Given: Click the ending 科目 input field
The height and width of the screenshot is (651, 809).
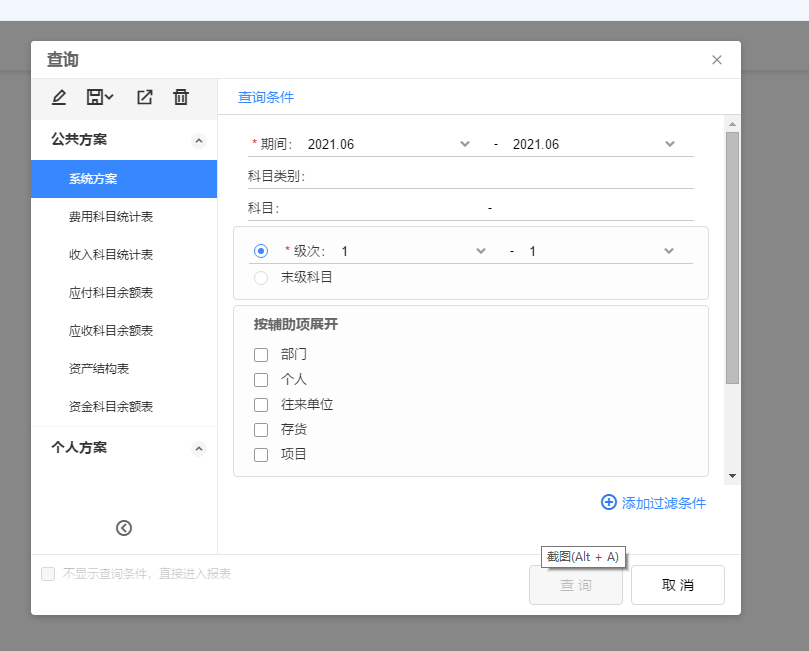Looking at the screenshot, I should (x=594, y=208).
